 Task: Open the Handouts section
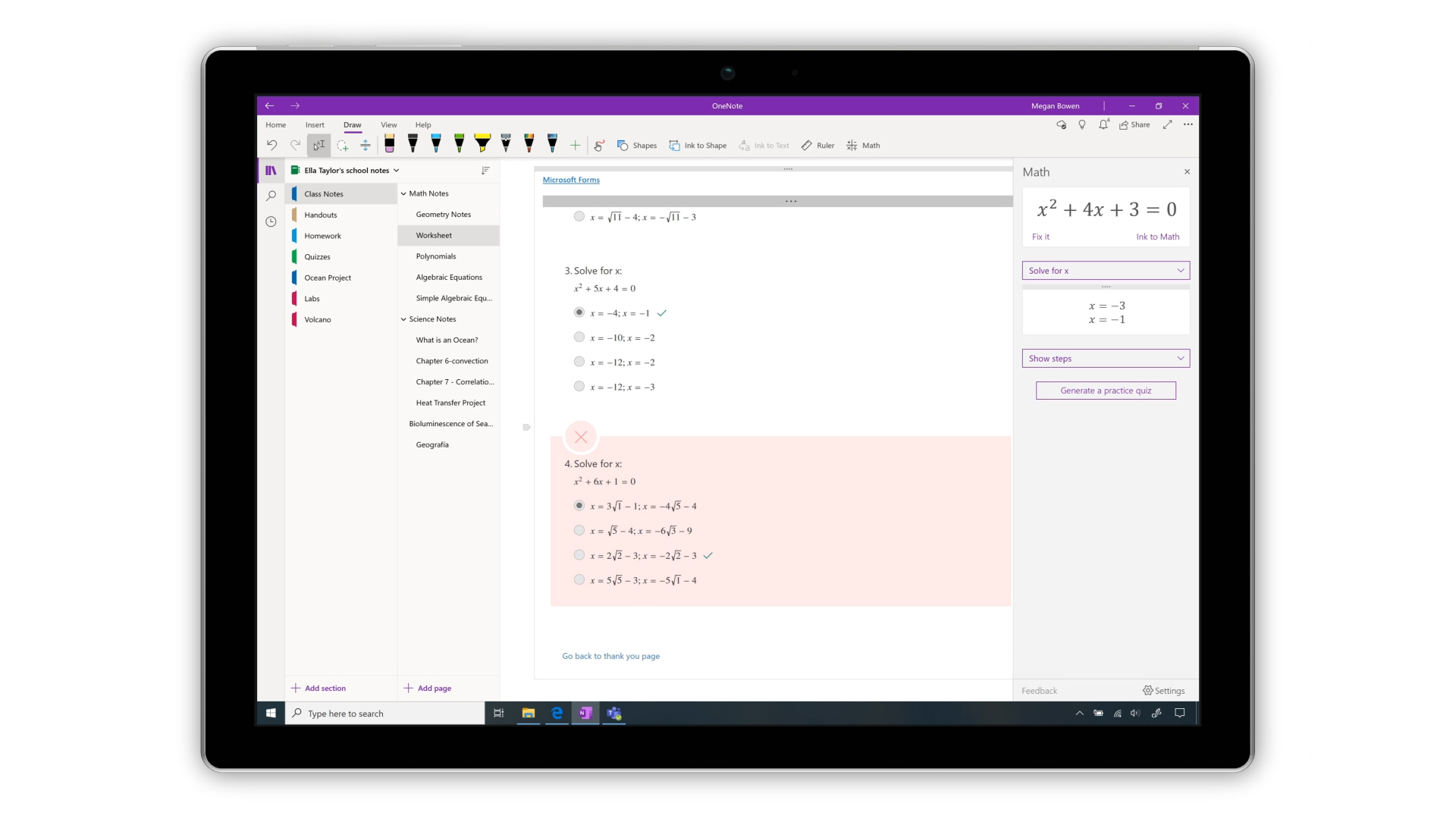(x=340, y=215)
